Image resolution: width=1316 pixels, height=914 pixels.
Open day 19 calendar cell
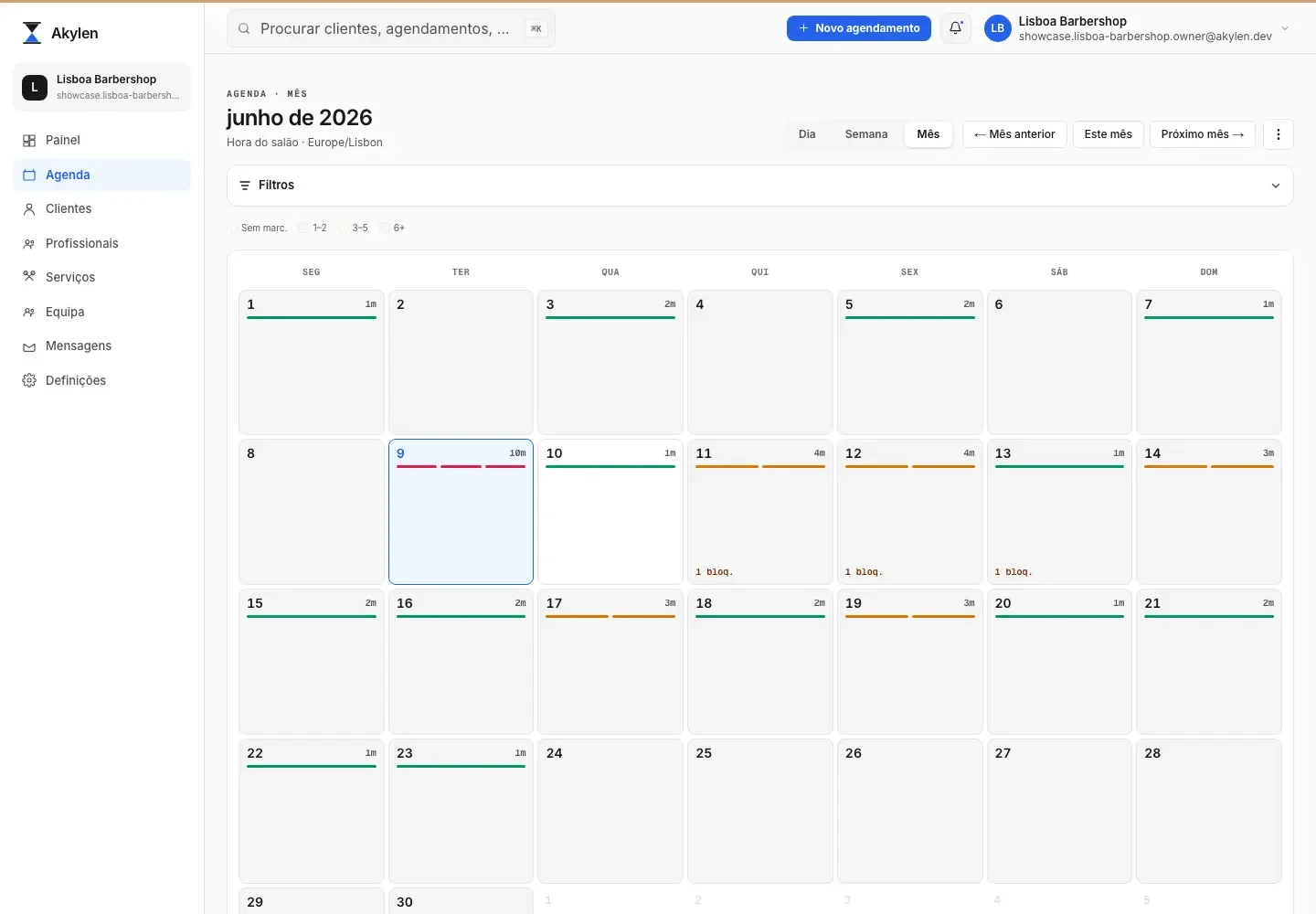coord(910,662)
